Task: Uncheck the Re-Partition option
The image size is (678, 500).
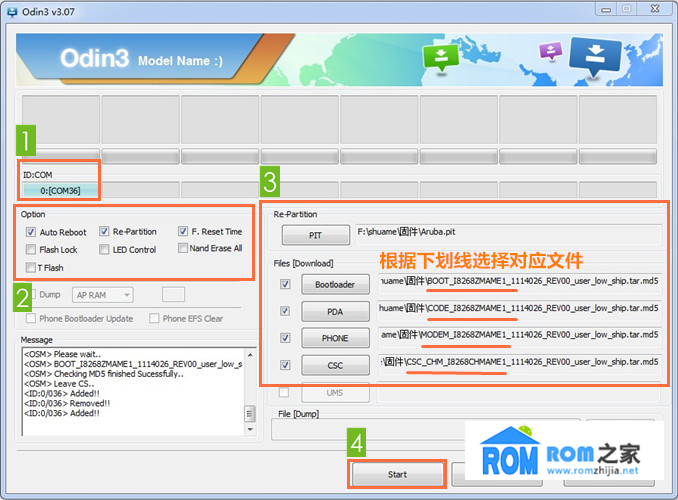Action: 104,231
